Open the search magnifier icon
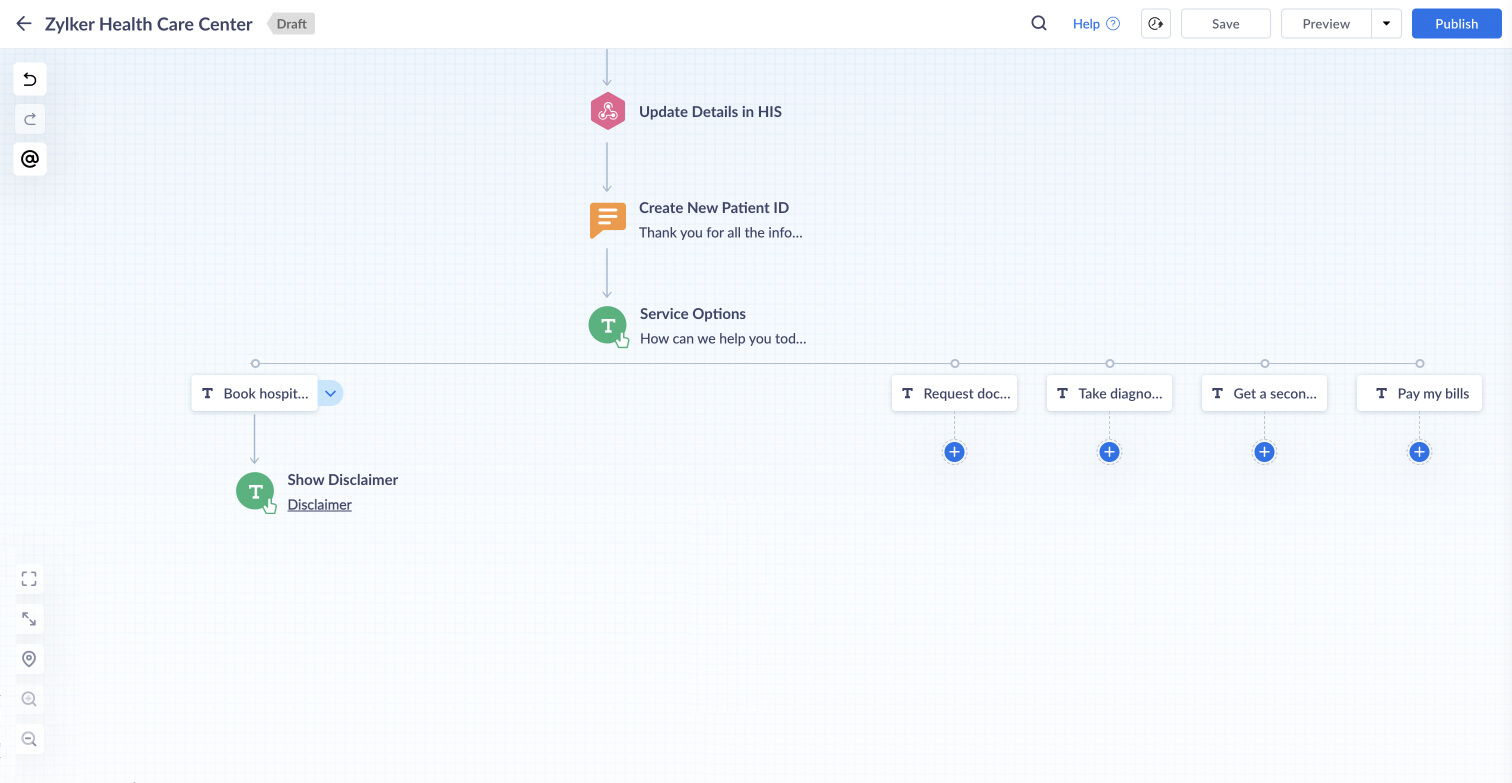1512x783 pixels. point(1039,24)
